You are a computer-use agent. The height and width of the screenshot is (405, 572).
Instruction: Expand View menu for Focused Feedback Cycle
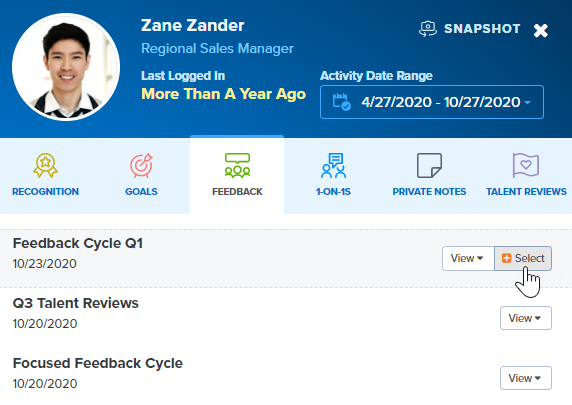tap(526, 378)
